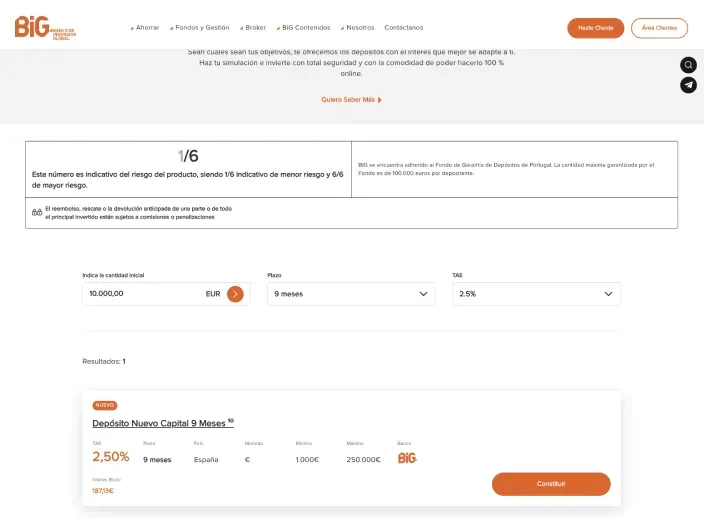The width and height of the screenshot is (704, 528).
Task: Click the 2,50% TAE value
Action: pos(111,457)
